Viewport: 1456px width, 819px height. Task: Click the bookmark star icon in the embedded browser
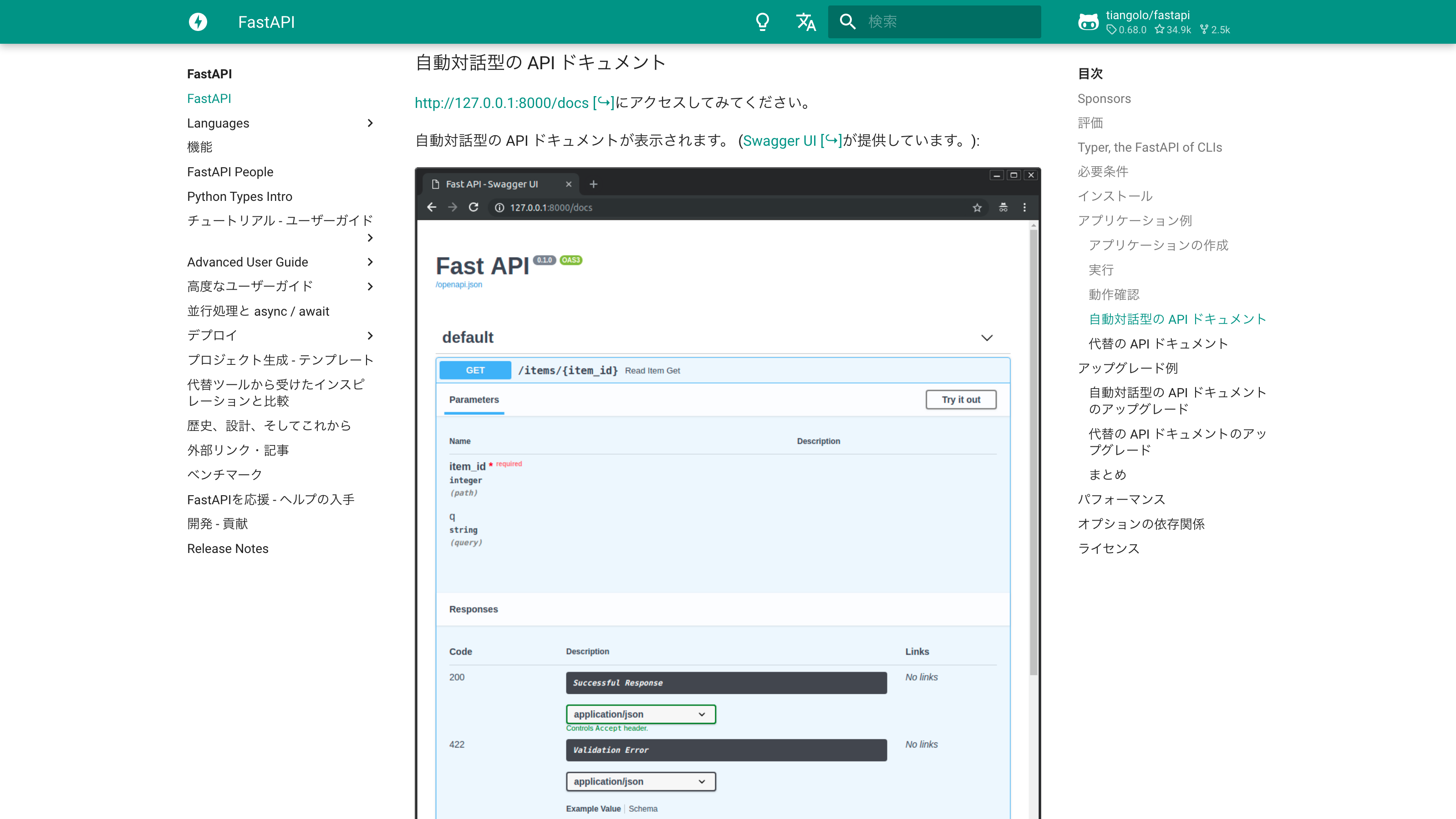pyautogui.click(x=977, y=208)
